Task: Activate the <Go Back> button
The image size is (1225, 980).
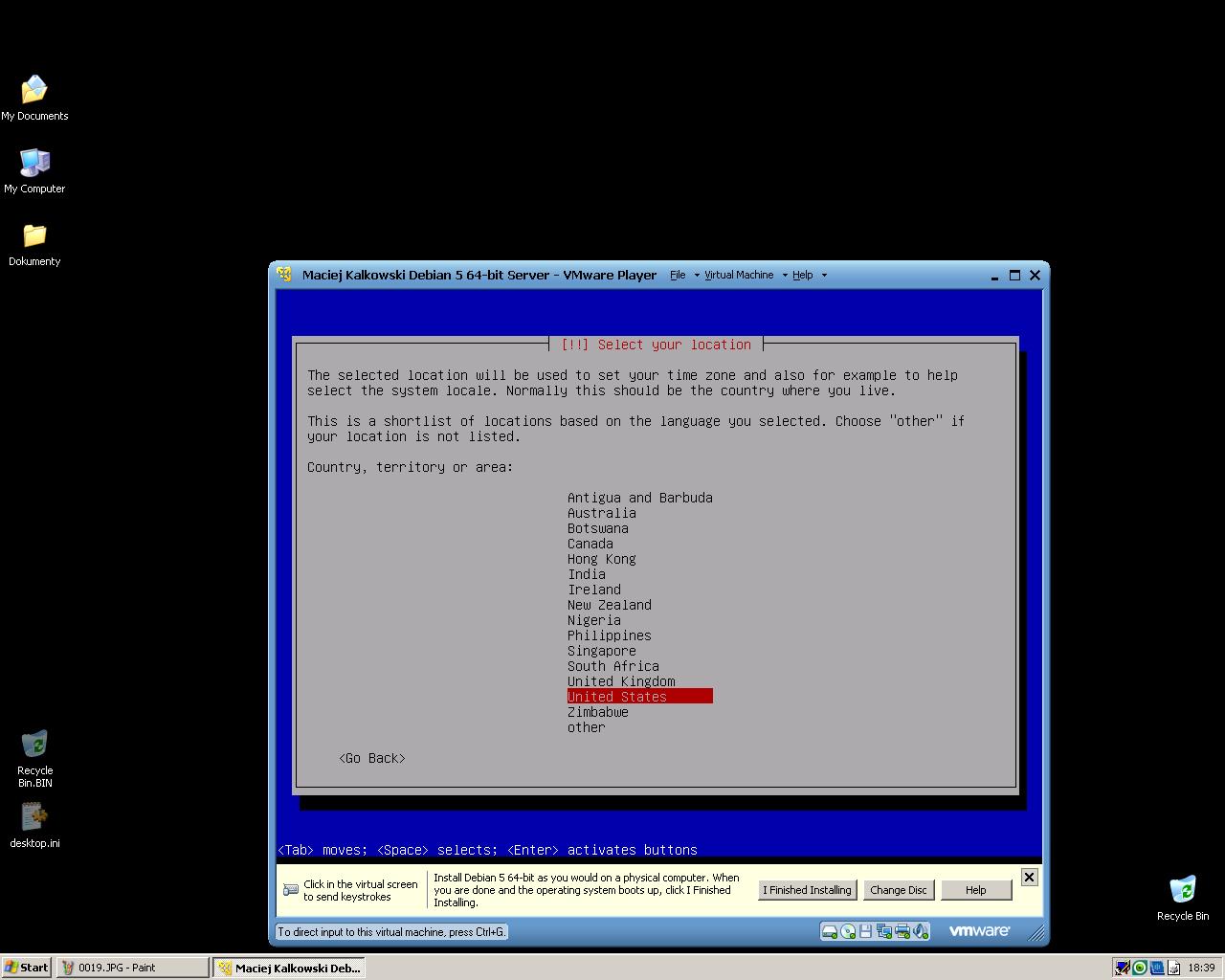Action: (371, 758)
